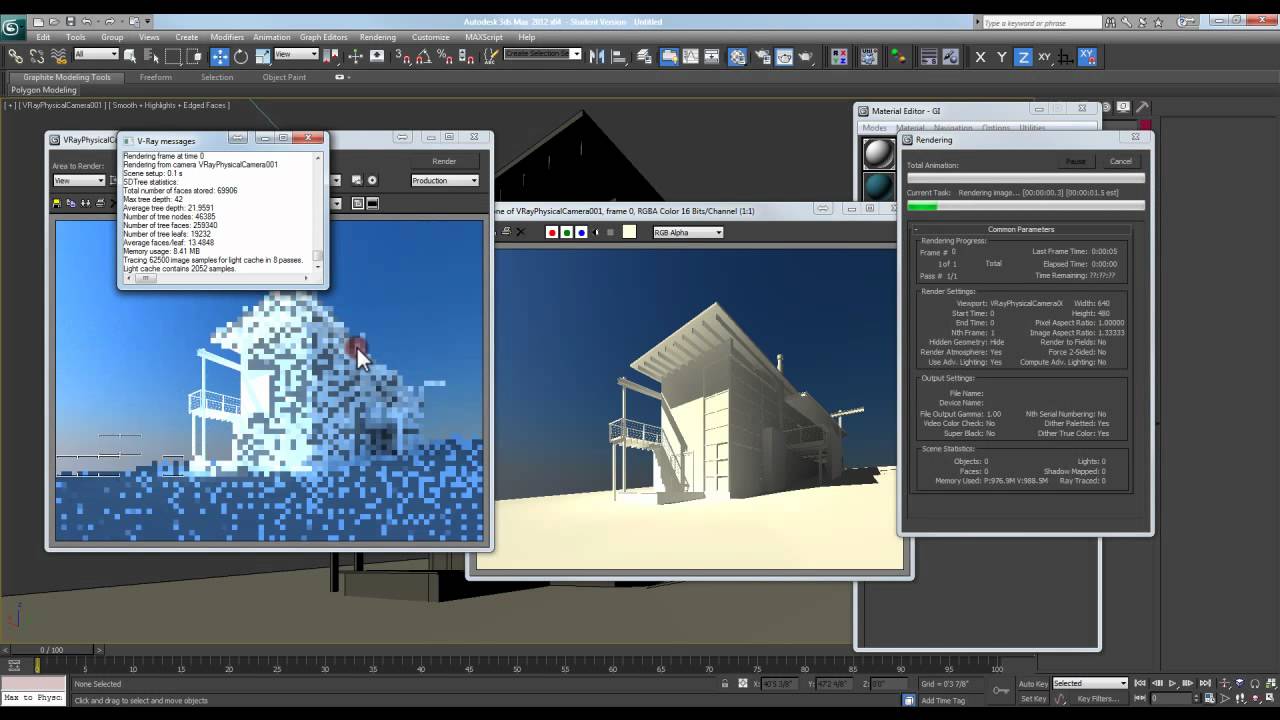
Task: Click the Play Animation button
Action: click(1172, 683)
